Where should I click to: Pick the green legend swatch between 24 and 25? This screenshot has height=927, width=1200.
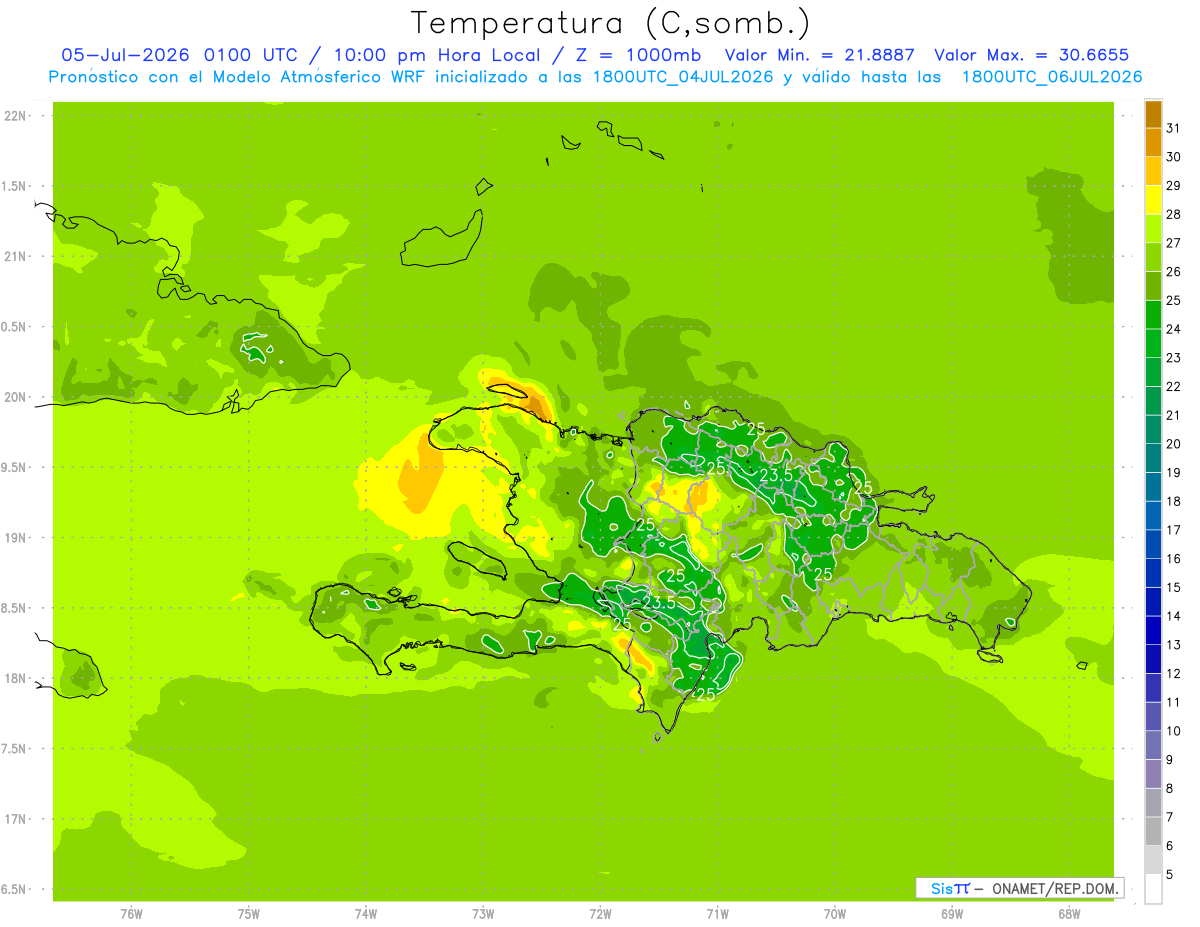[1153, 314]
